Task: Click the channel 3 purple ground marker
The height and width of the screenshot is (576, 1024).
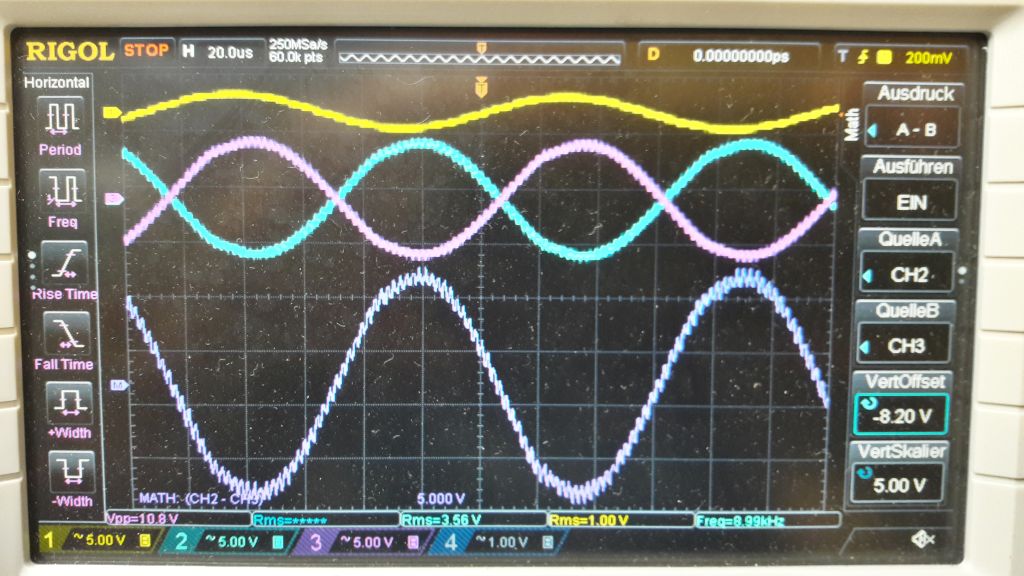Action: coord(114,199)
